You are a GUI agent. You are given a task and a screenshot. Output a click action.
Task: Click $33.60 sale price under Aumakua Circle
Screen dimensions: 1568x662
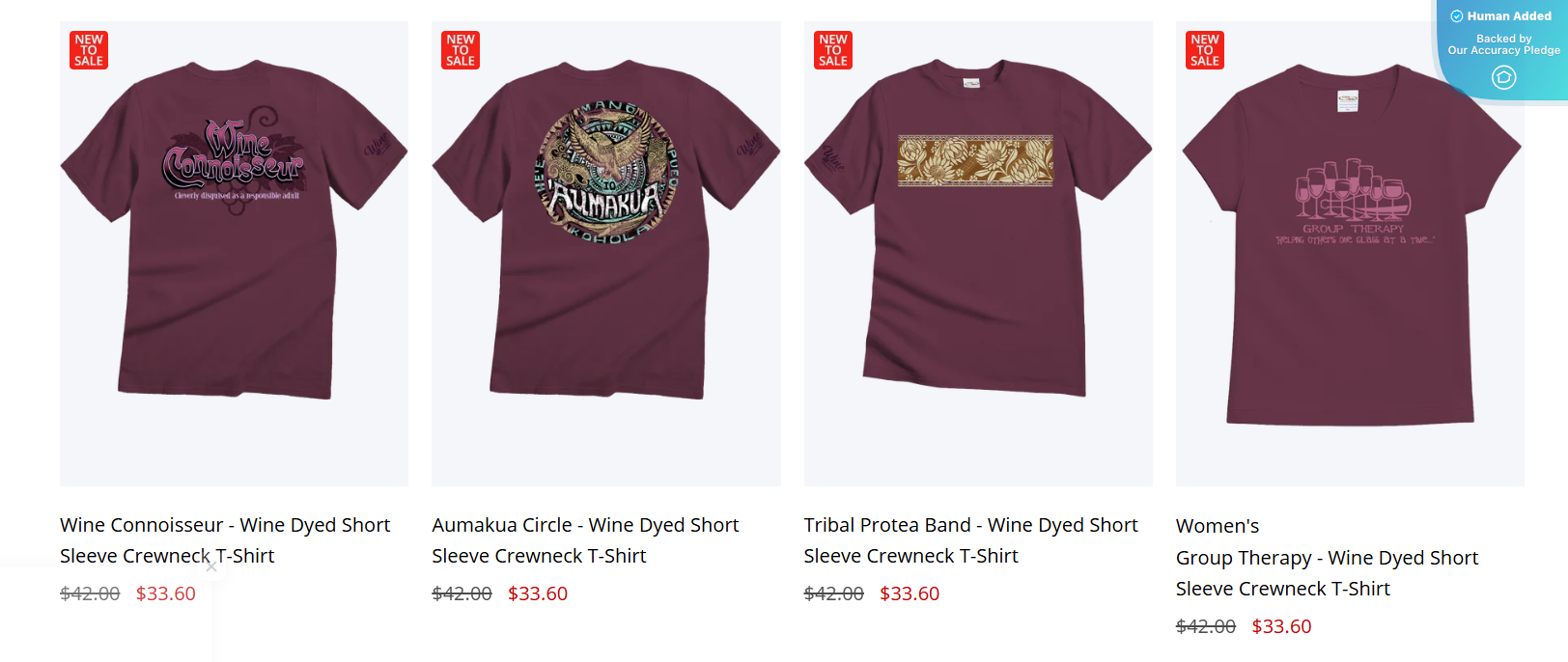[x=538, y=593]
